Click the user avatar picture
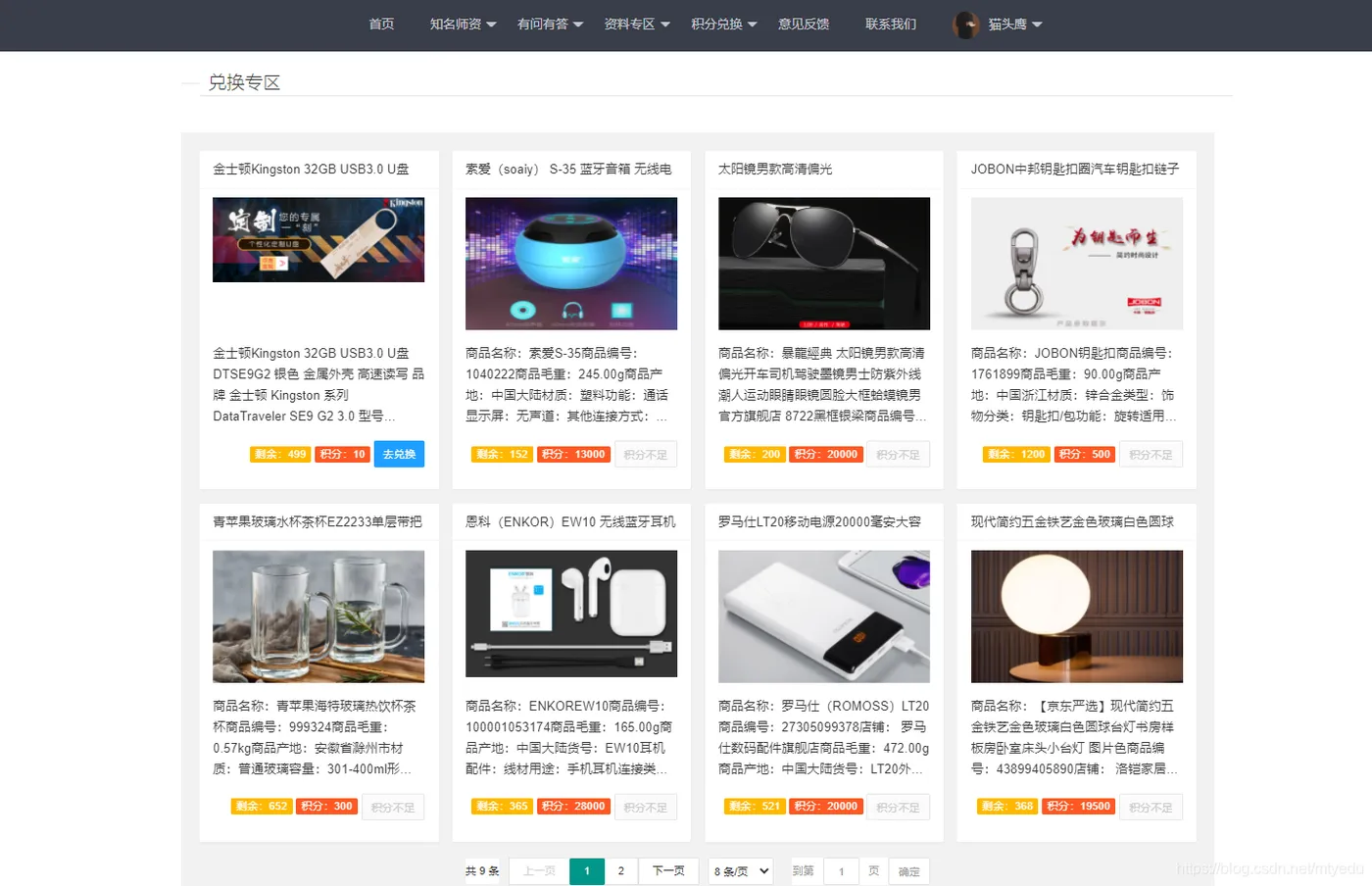Viewport: 1372px width, 886px height. [x=966, y=25]
